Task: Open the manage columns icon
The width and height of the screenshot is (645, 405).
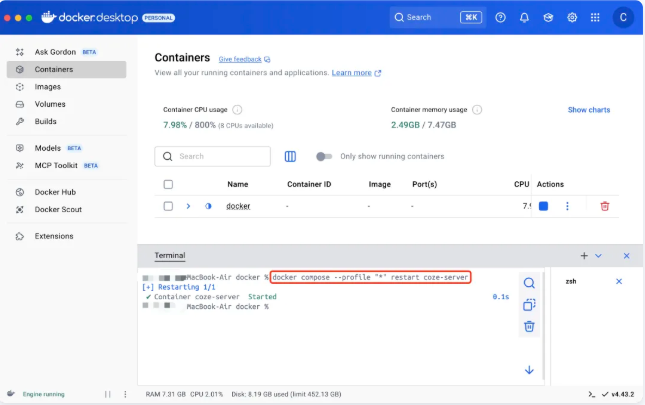Action: (x=290, y=156)
